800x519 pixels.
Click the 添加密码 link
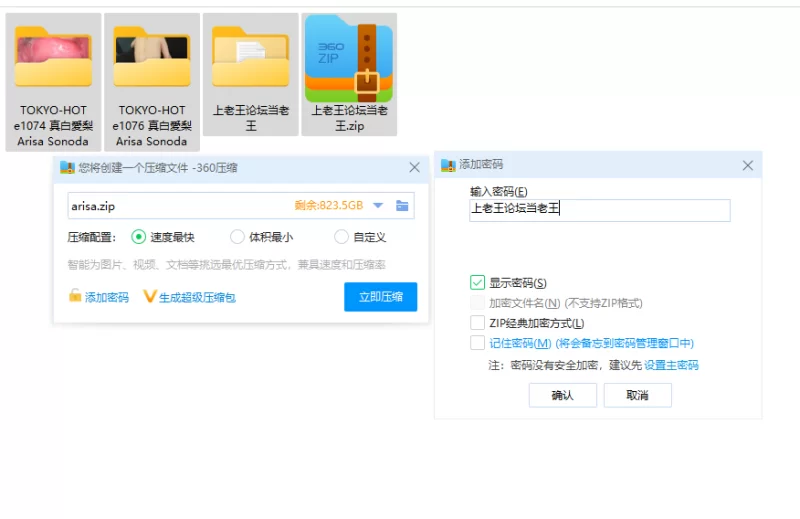coord(107,297)
